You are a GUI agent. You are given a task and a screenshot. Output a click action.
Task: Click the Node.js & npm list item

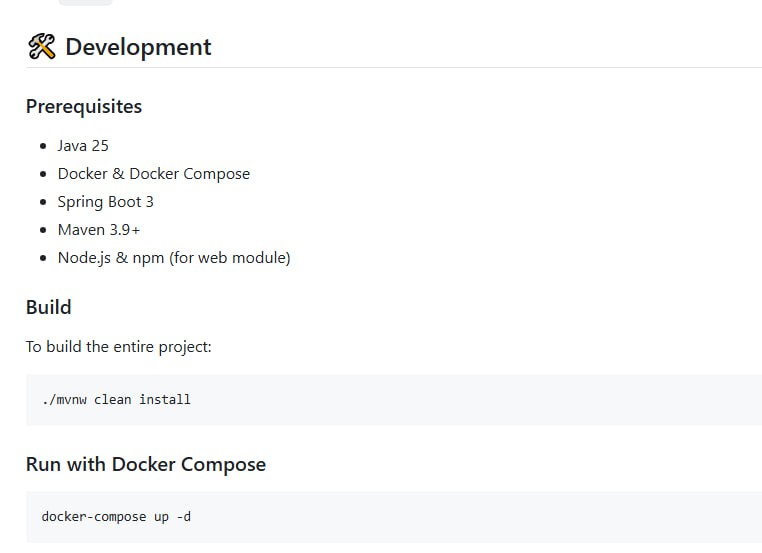tap(173, 258)
